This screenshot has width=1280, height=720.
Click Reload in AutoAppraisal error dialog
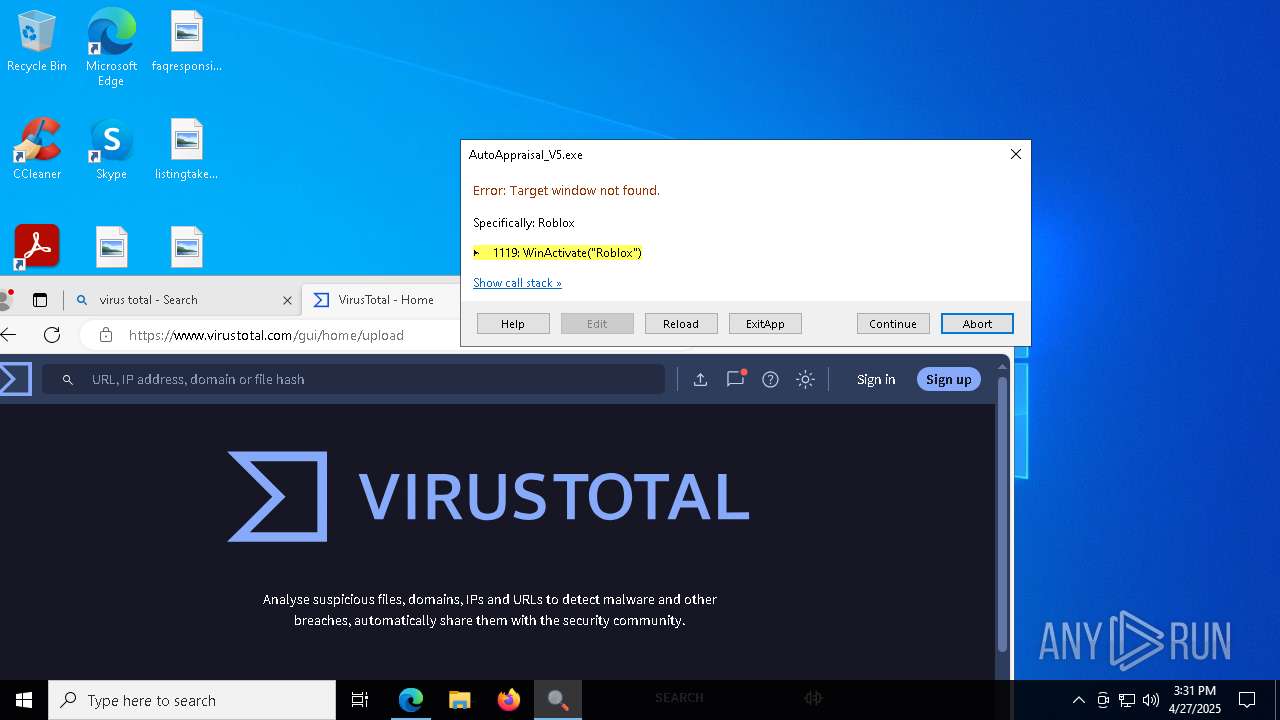coord(681,324)
